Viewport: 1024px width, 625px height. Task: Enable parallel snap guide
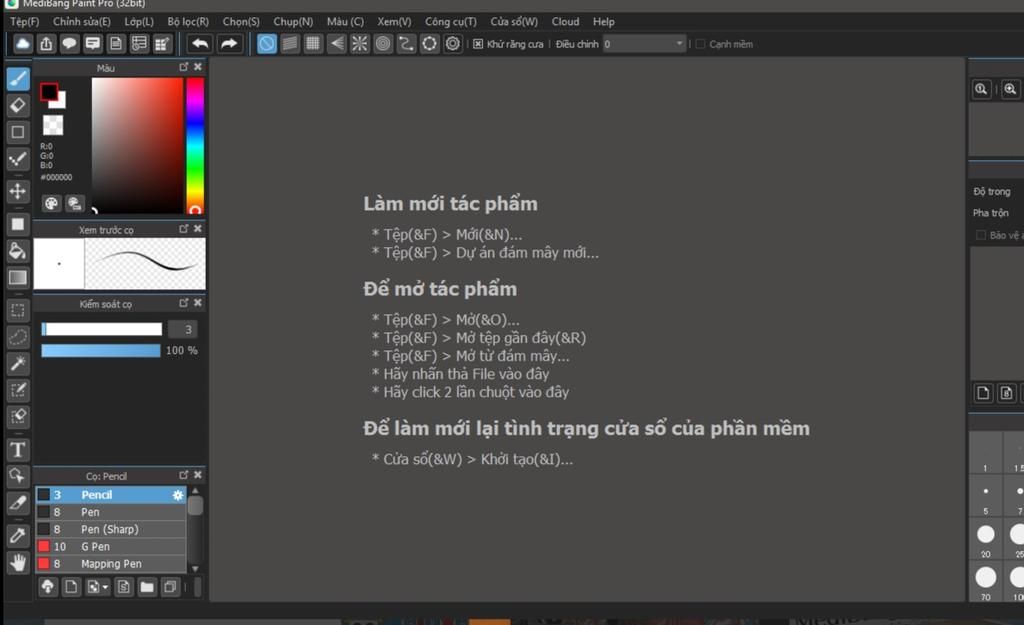290,44
